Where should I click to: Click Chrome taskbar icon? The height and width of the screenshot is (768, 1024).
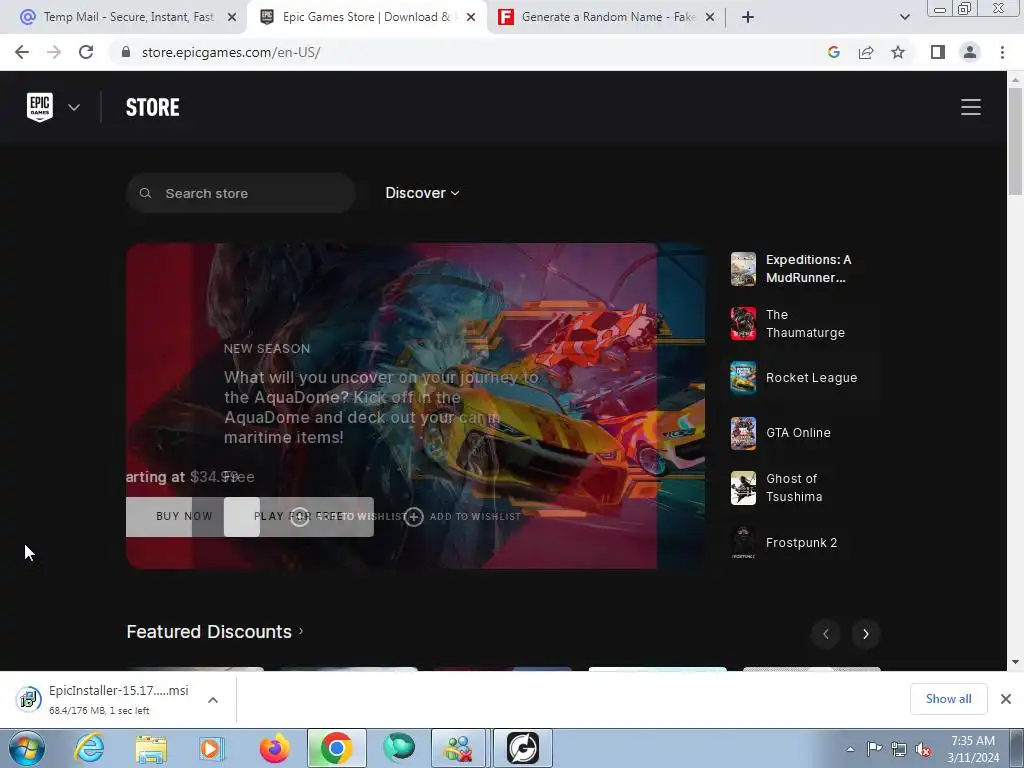pos(337,748)
